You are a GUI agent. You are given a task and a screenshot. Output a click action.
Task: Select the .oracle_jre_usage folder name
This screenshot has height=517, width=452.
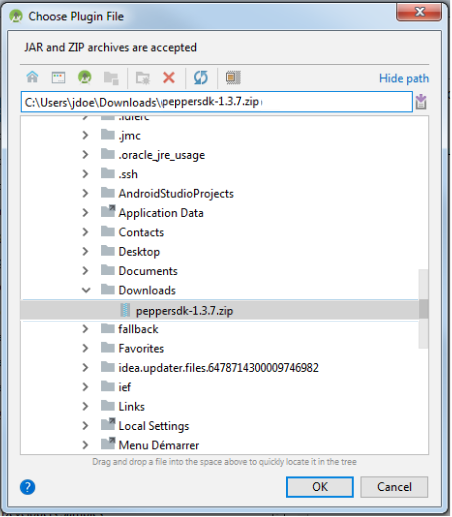coord(162,155)
